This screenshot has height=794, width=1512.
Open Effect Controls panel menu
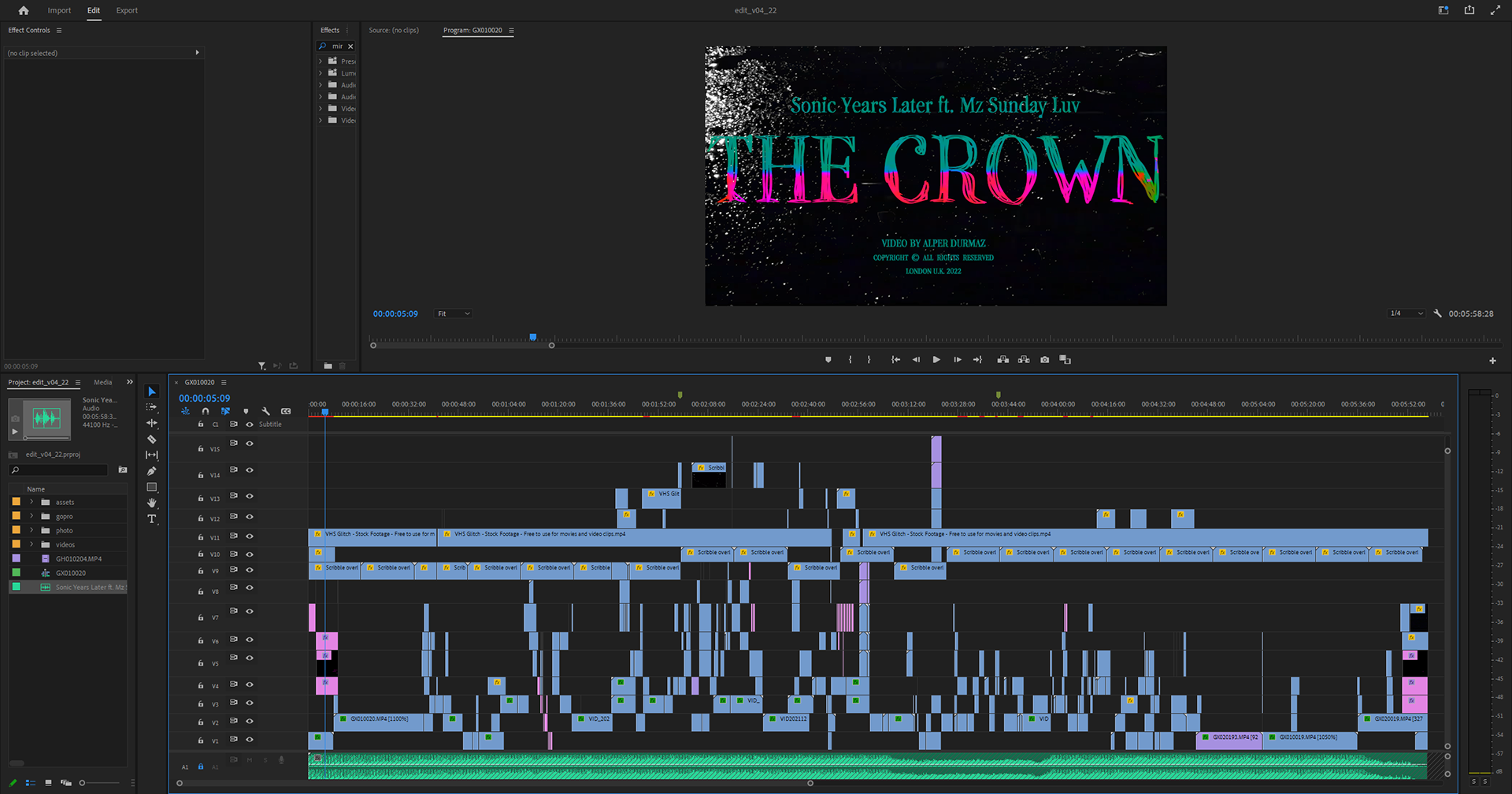59,31
